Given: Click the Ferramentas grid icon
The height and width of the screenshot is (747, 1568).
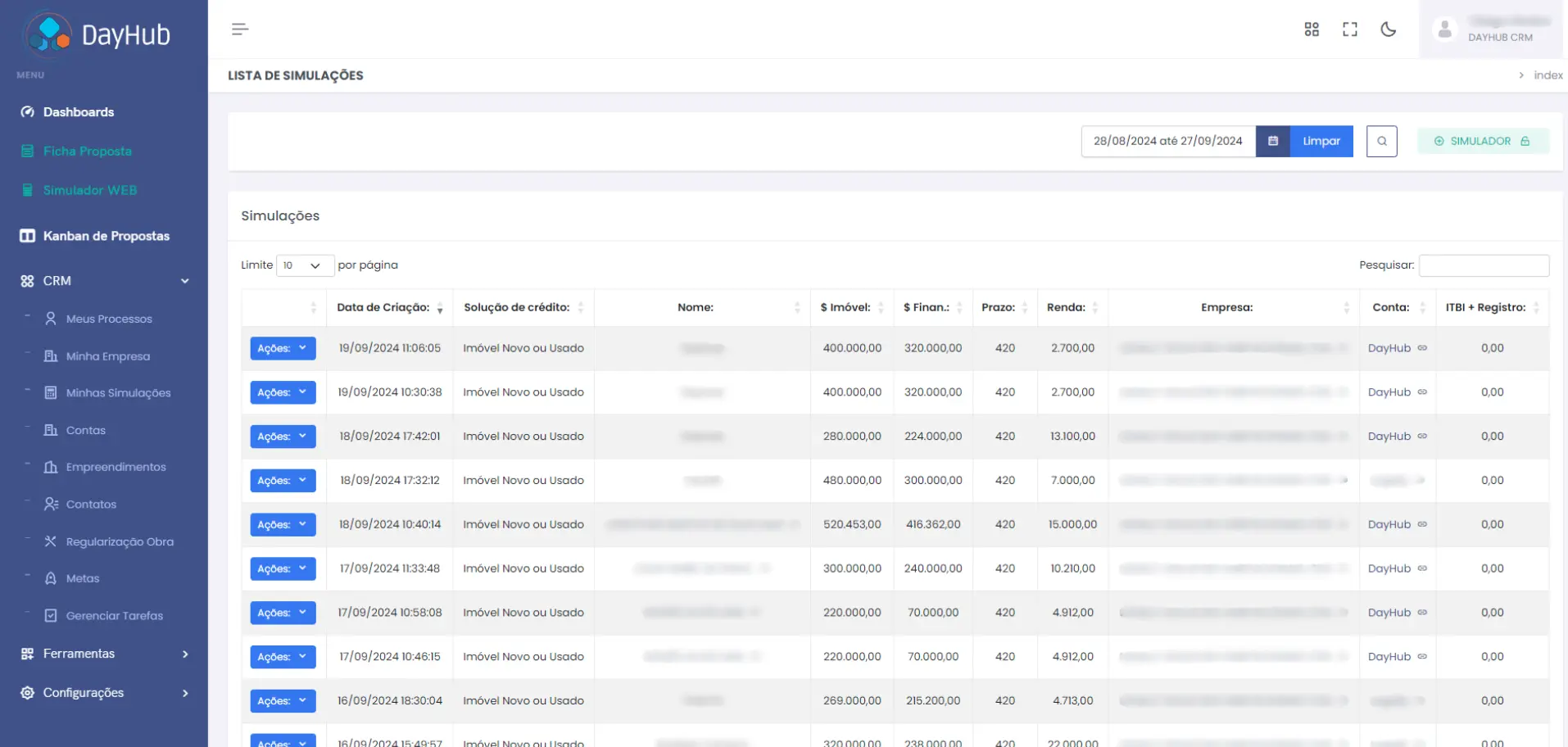Looking at the screenshot, I should click(x=27, y=654).
